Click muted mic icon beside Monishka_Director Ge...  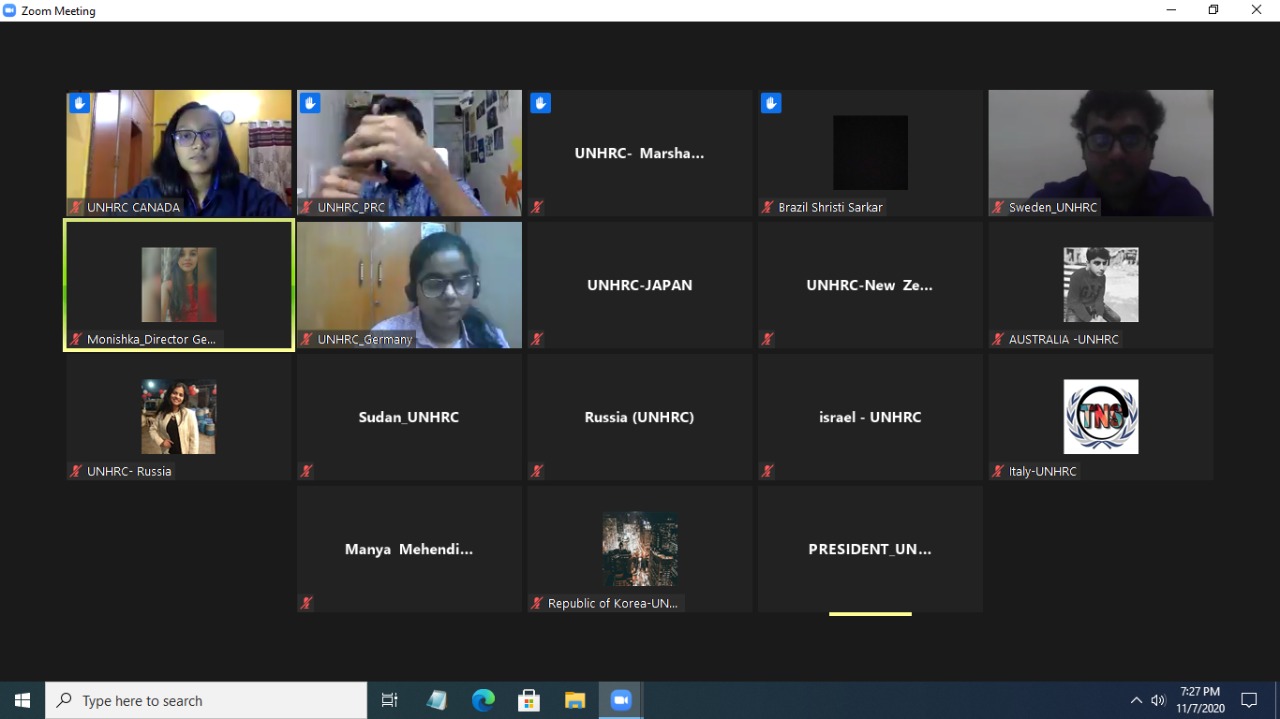[x=76, y=339]
